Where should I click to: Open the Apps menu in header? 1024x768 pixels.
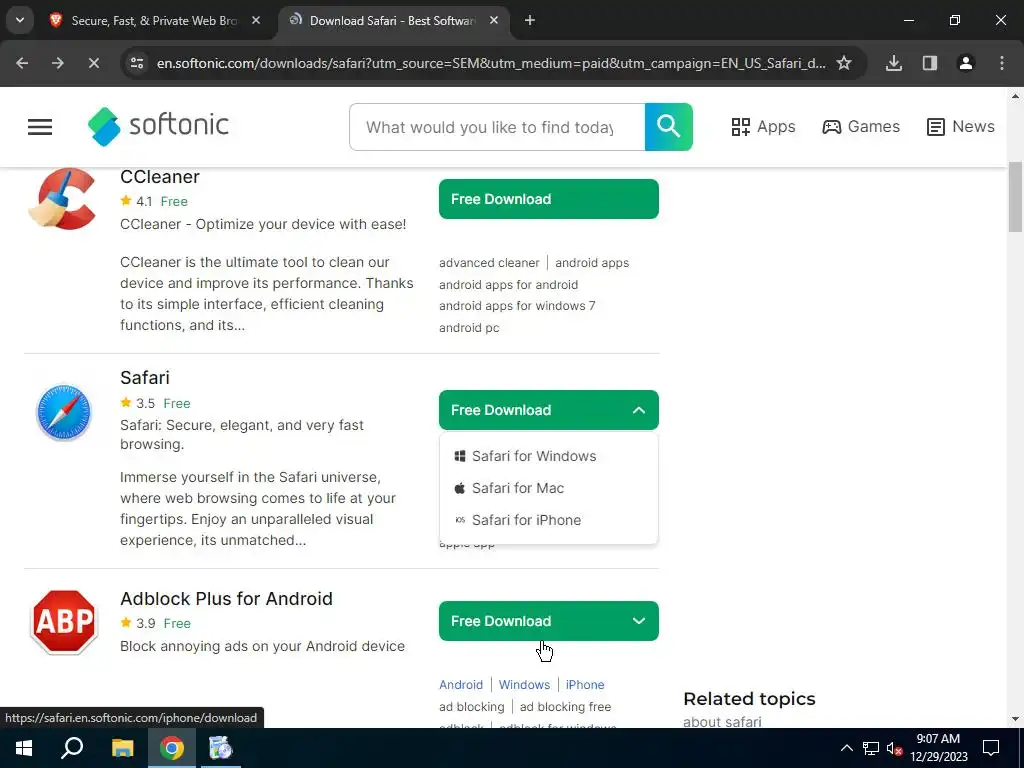pyautogui.click(x=763, y=127)
